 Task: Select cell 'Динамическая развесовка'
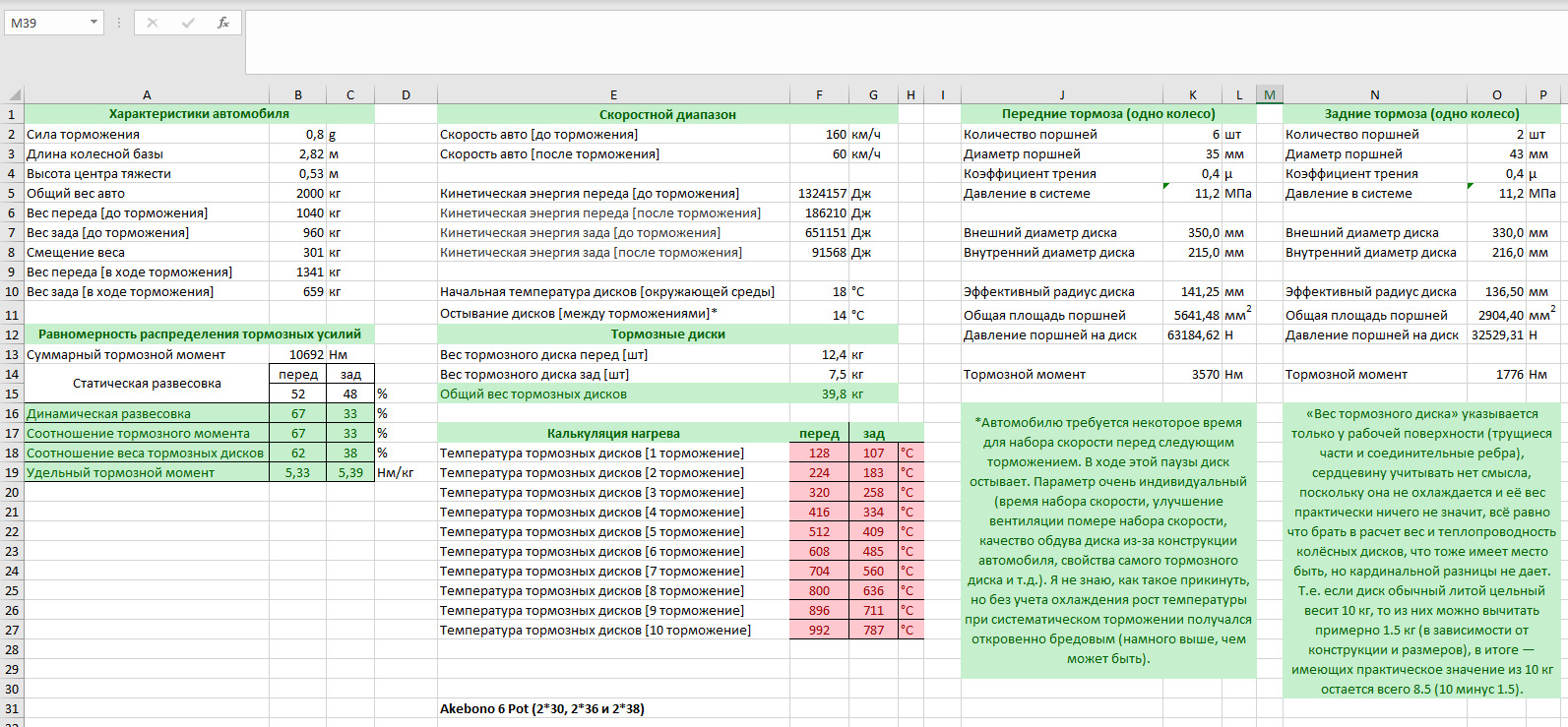[147, 413]
